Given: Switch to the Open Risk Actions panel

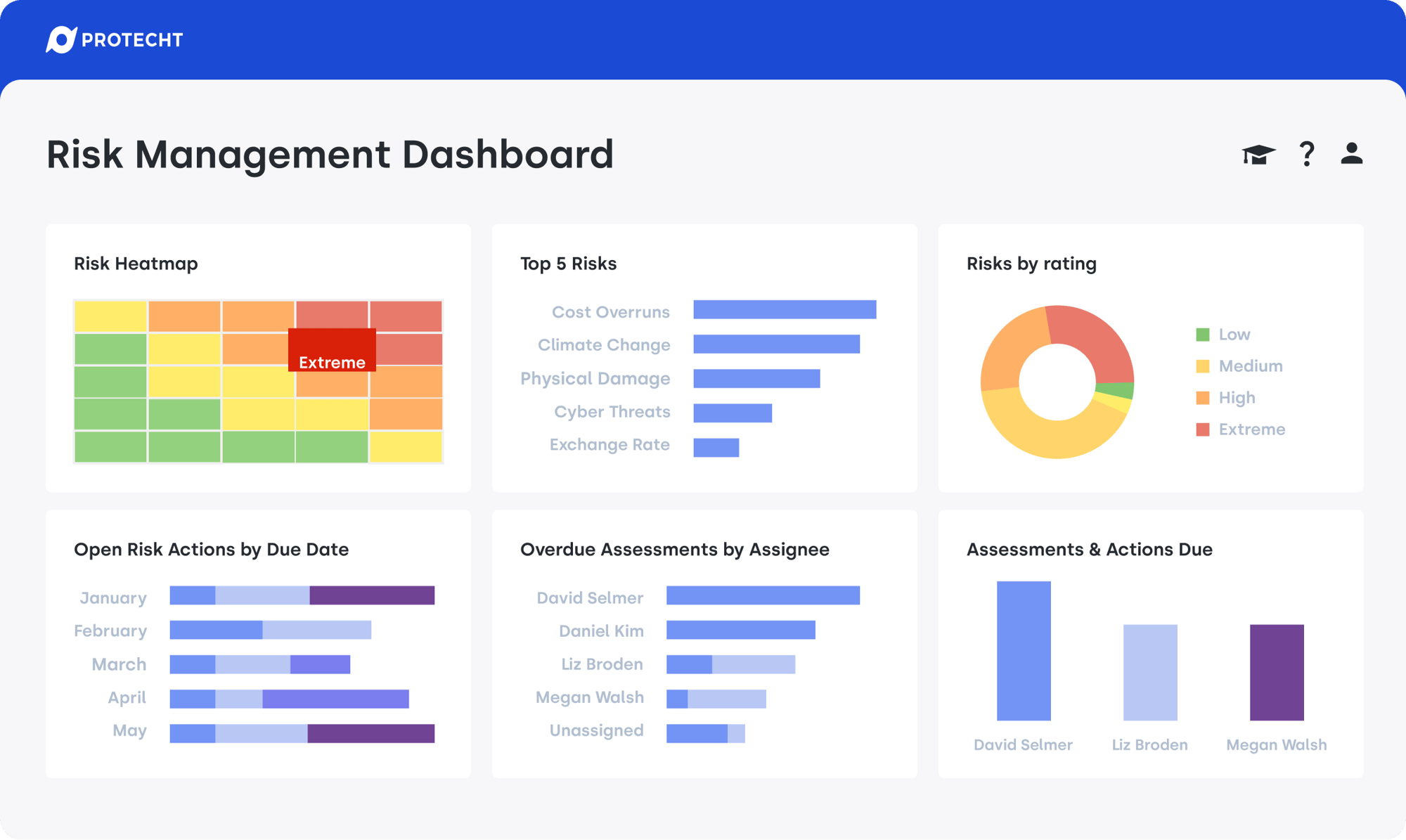Looking at the screenshot, I should (x=212, y=549).
